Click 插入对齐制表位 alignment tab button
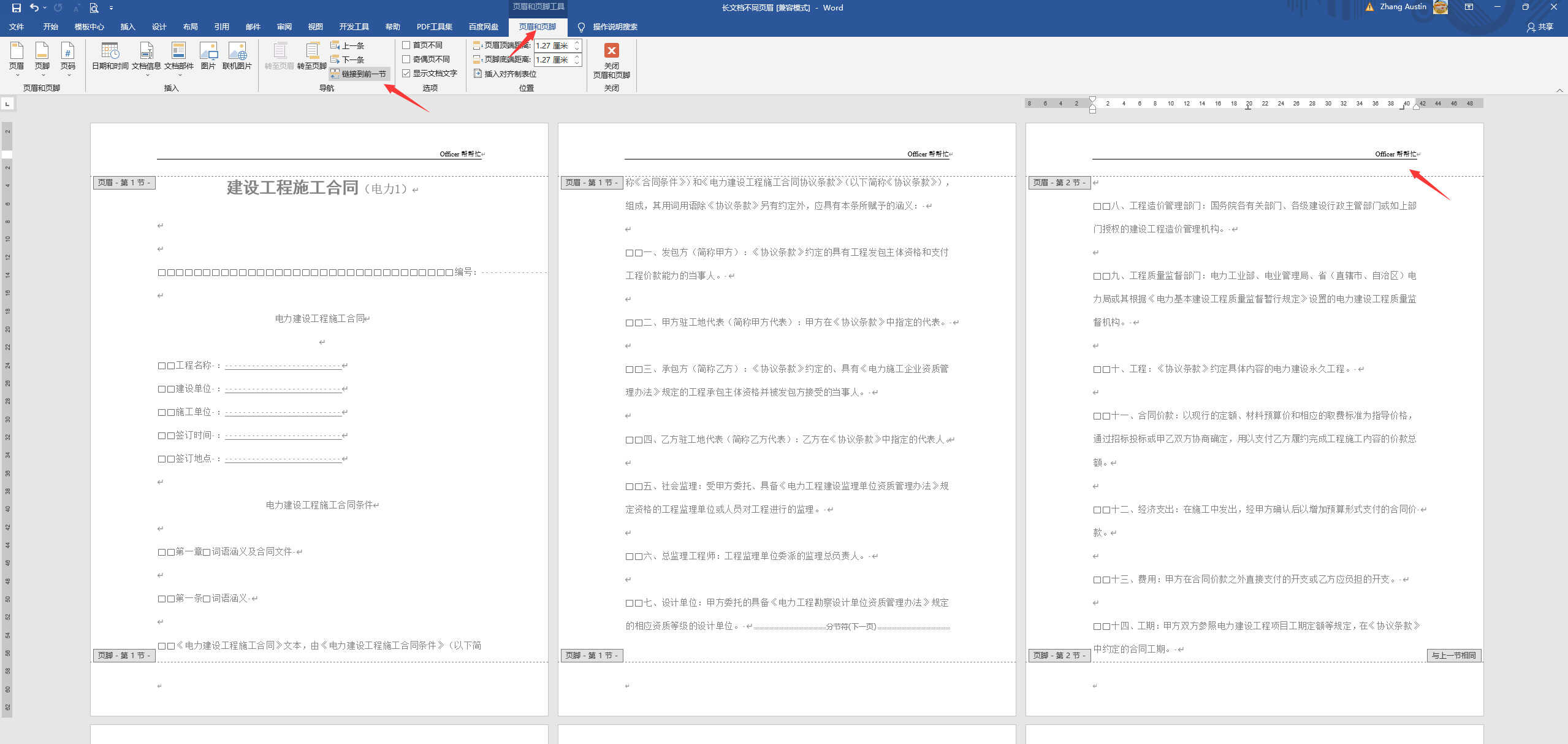This screenshot has height=744, width=1568. (x=505, y=74)
